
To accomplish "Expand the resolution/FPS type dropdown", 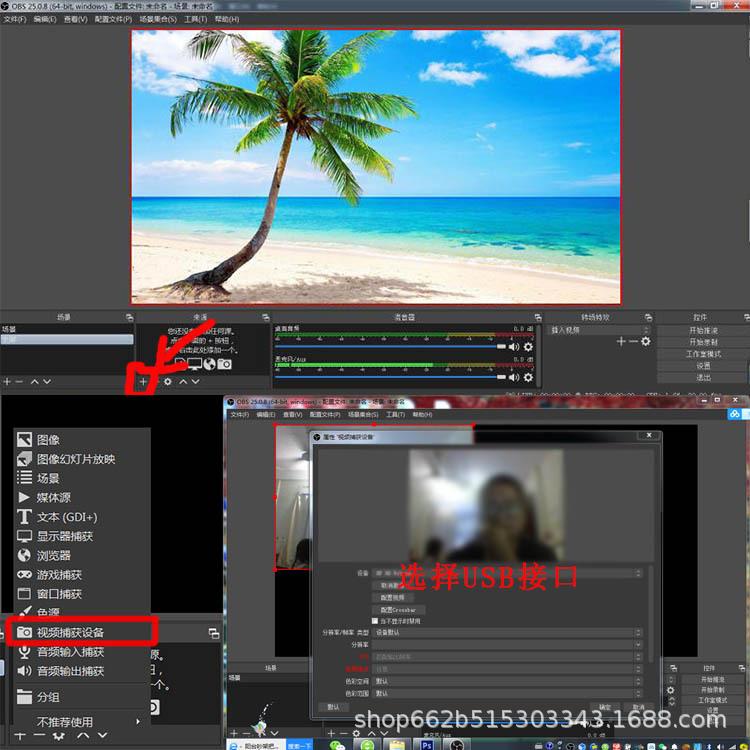I will (x=506, y=632).
